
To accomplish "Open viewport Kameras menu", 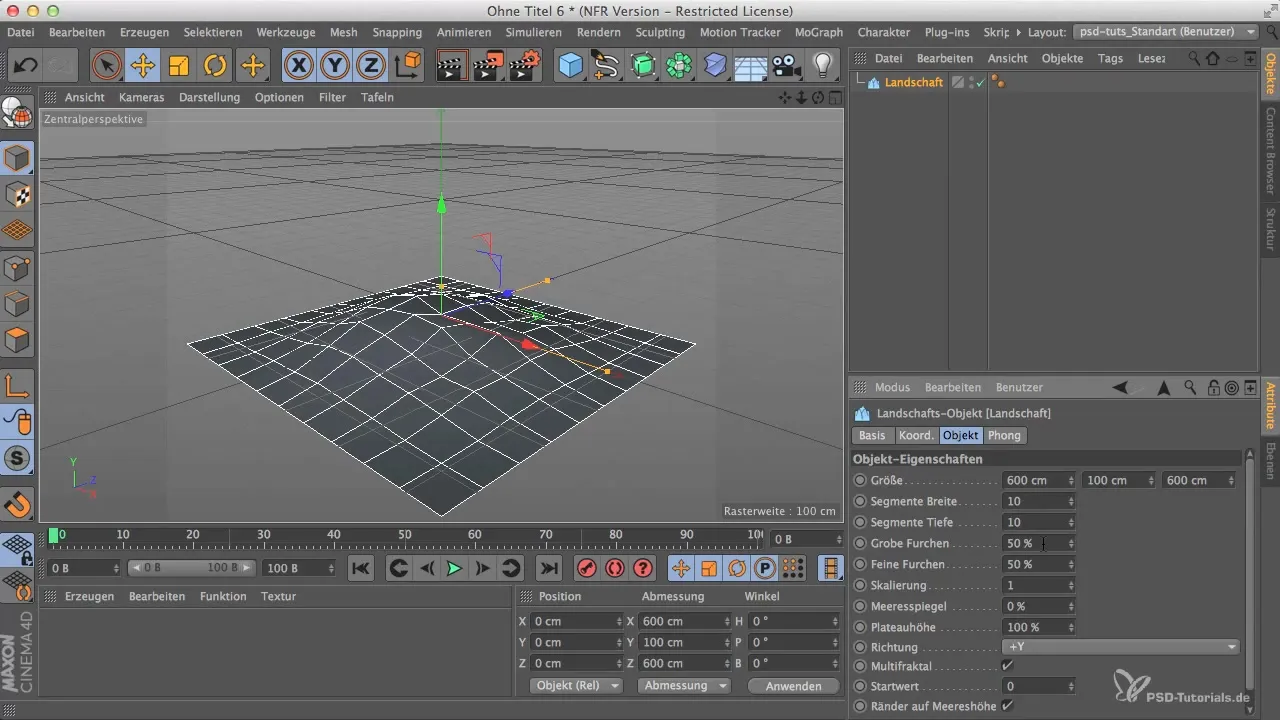I will tap(141, 97).
